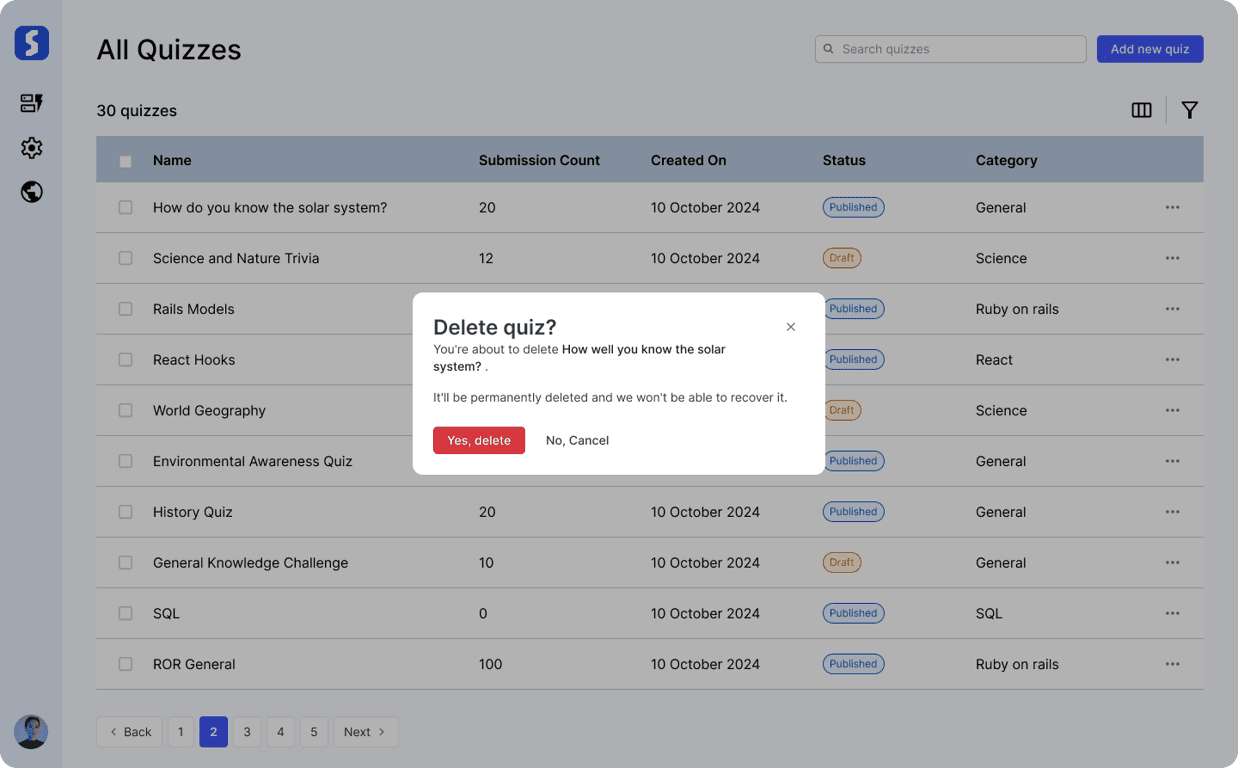Screen dimensions: 1238x768
Task: Close the Delete quiz dialog with X
Action: point(790,327)
